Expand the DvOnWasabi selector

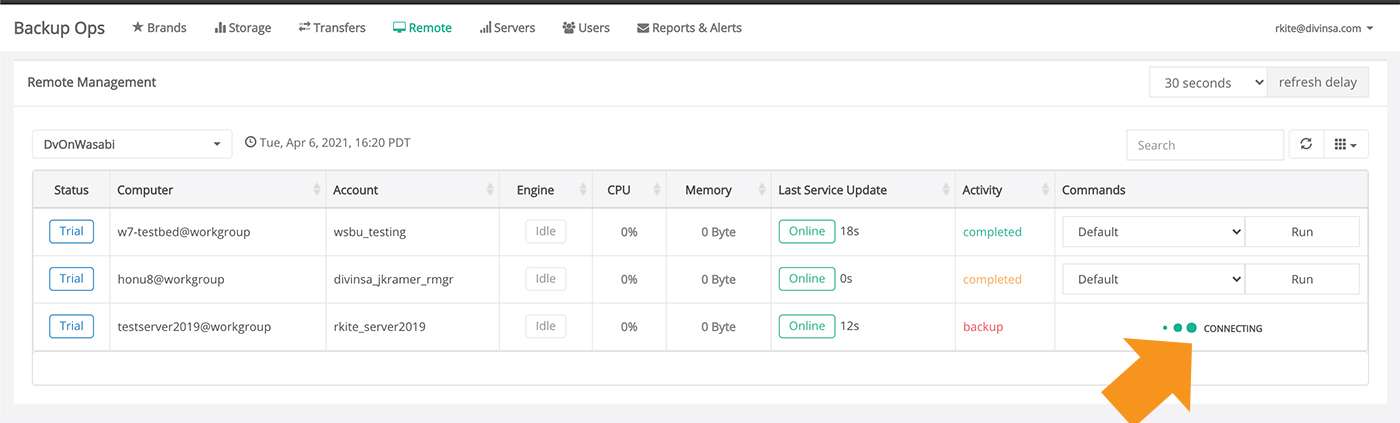(x=132, y=144)
